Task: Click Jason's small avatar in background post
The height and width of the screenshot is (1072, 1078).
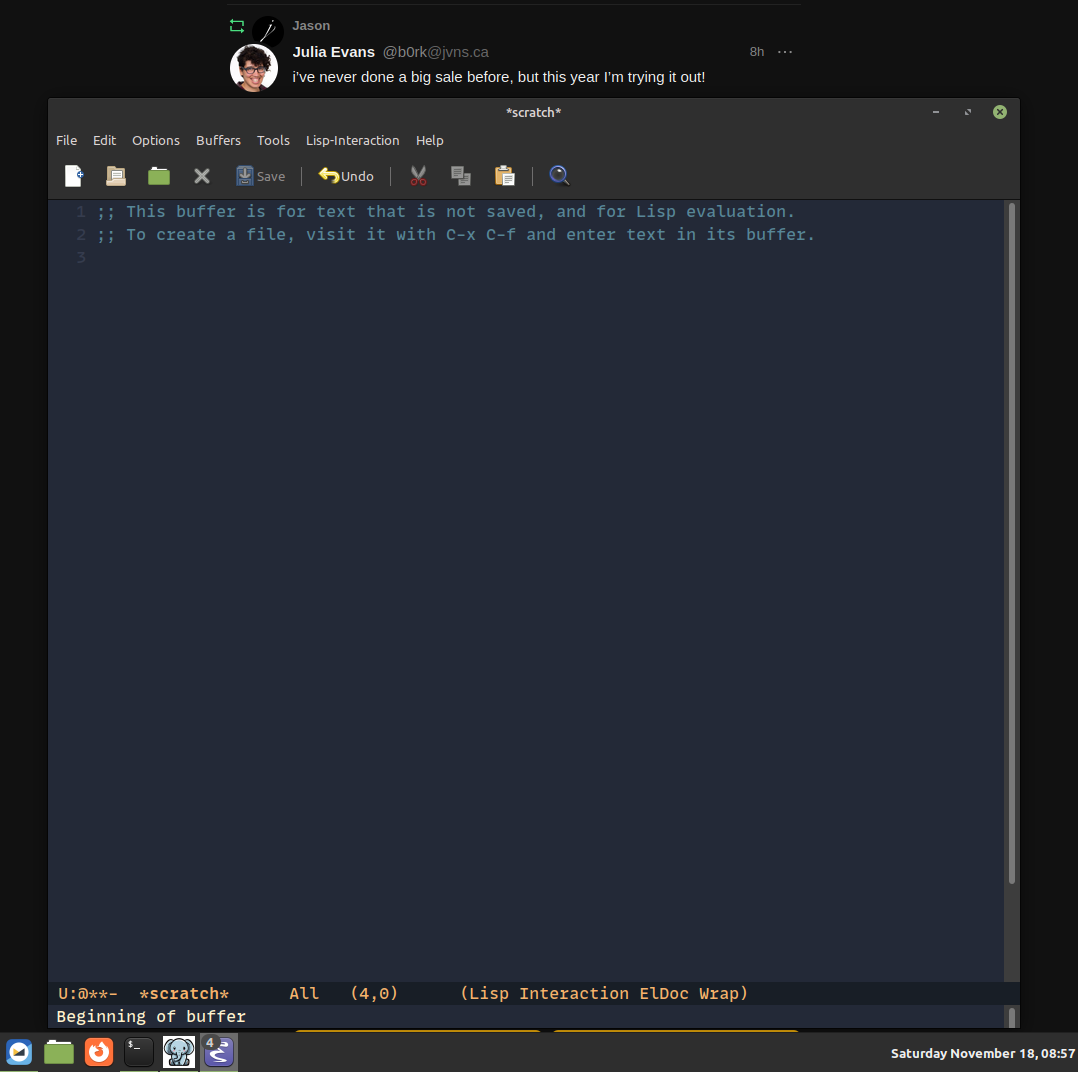Action: 268,31
